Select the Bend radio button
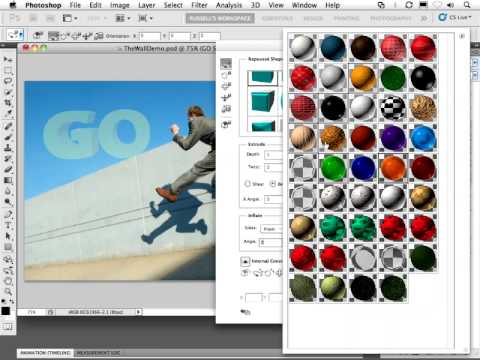Viewport: 480px width, 360px height. (x=273, y=184)
